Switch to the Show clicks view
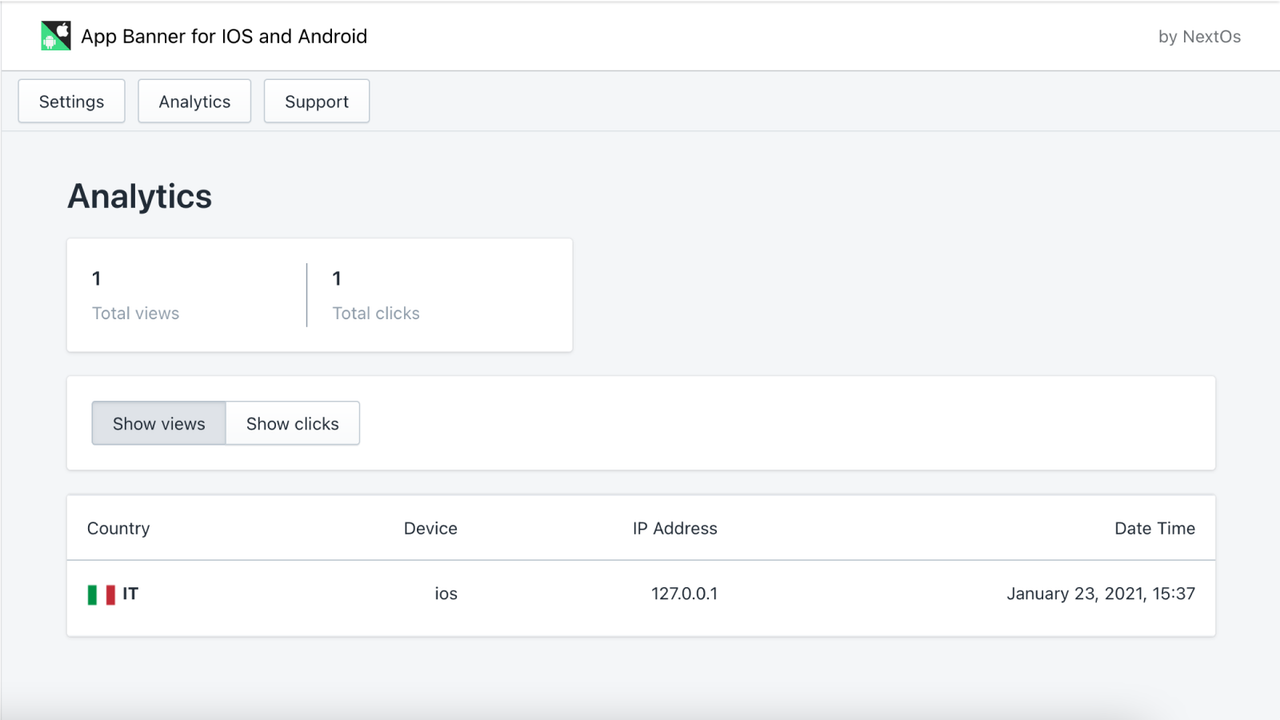Viewport: 1280px width, 720px height. point(292,423)
